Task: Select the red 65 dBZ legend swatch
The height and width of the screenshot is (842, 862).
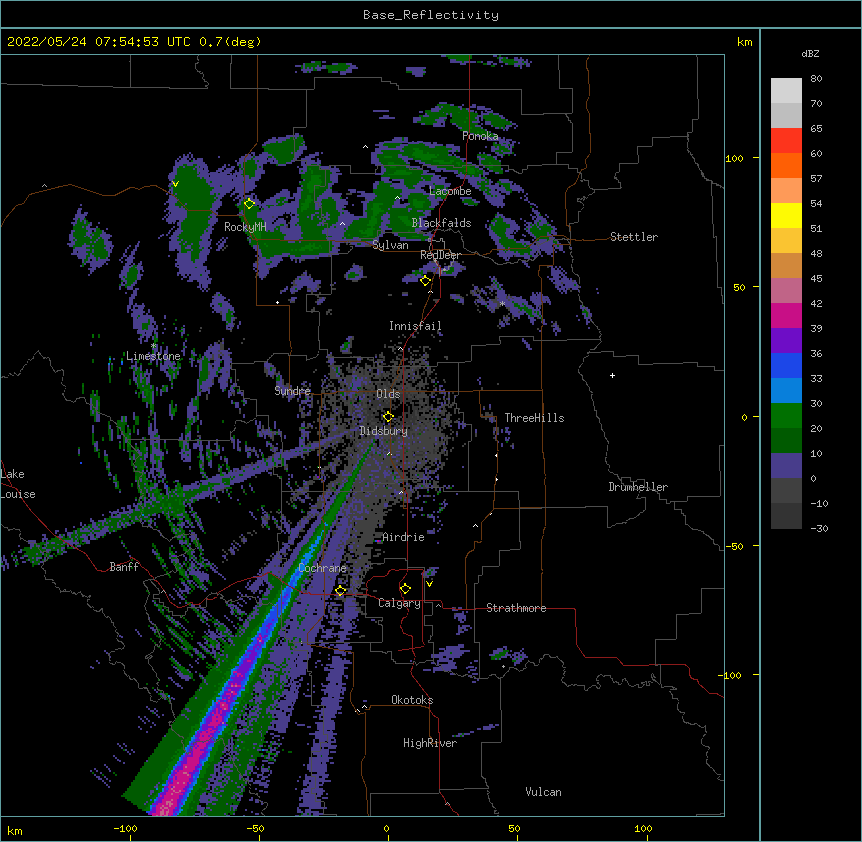Action: (786, 140)
